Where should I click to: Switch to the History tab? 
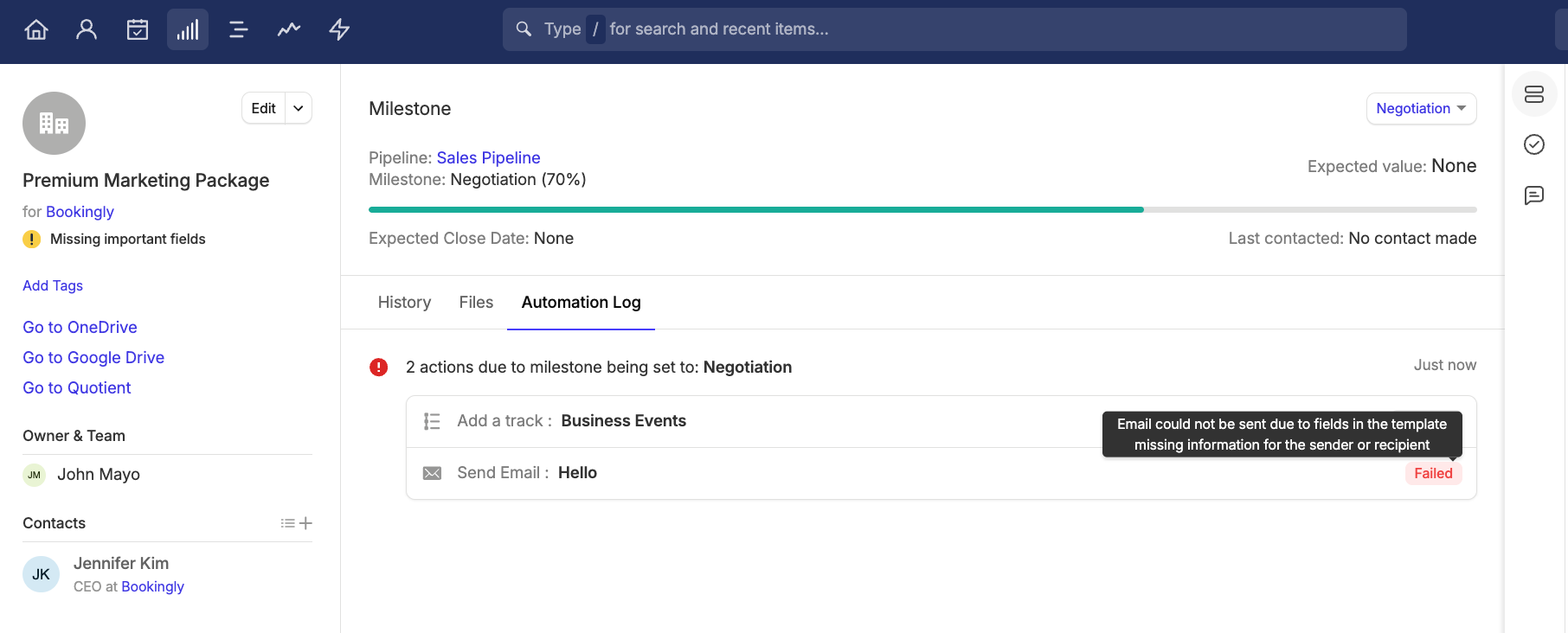[404, 302]
